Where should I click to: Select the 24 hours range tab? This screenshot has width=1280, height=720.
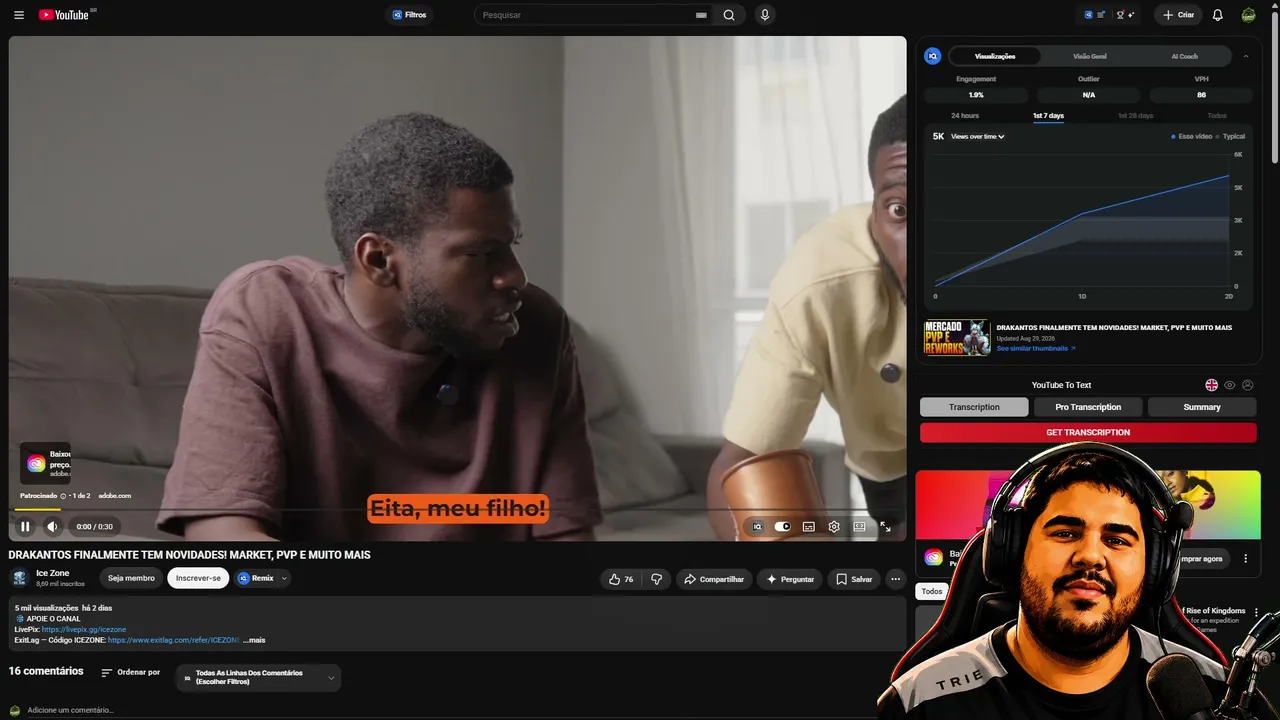coord(965,116)
